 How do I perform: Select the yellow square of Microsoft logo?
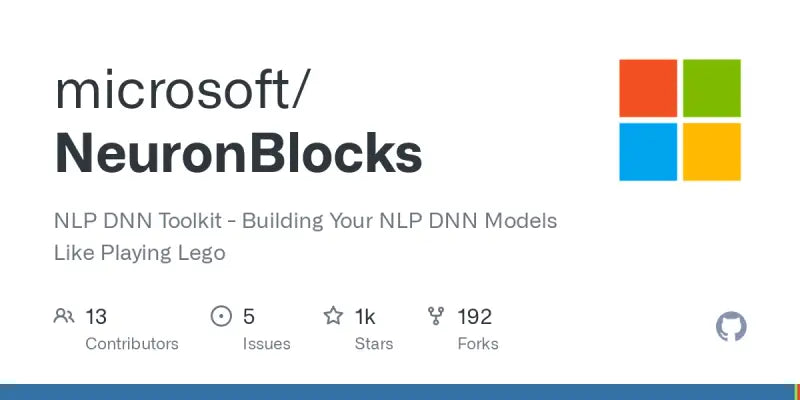pyautogui.click(x=712, y=152)
